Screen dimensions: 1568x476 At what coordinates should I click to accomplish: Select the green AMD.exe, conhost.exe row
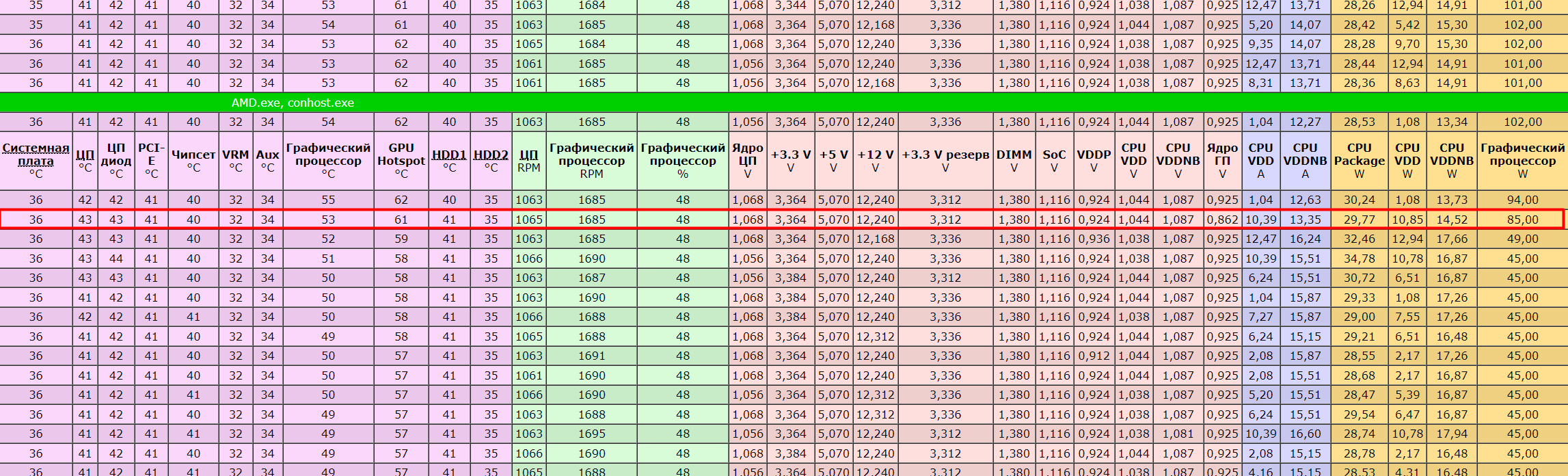point(784,103)
